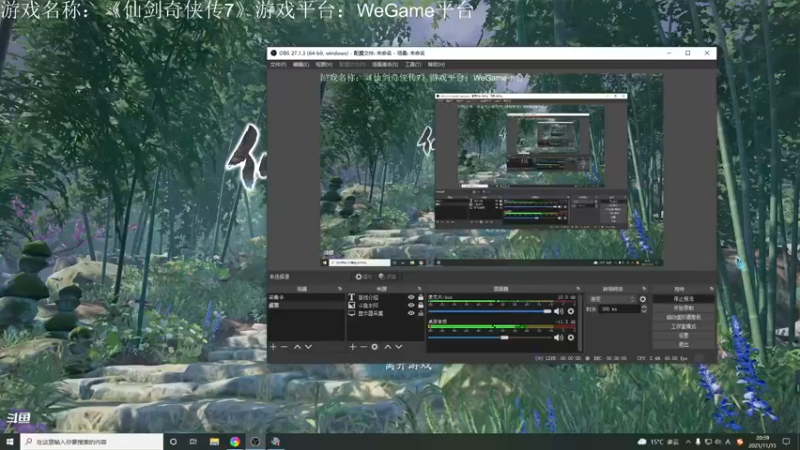Remove selected scene with the minus icon
The width and height of the screenshot is (800, 450).
tap(284, 347)
